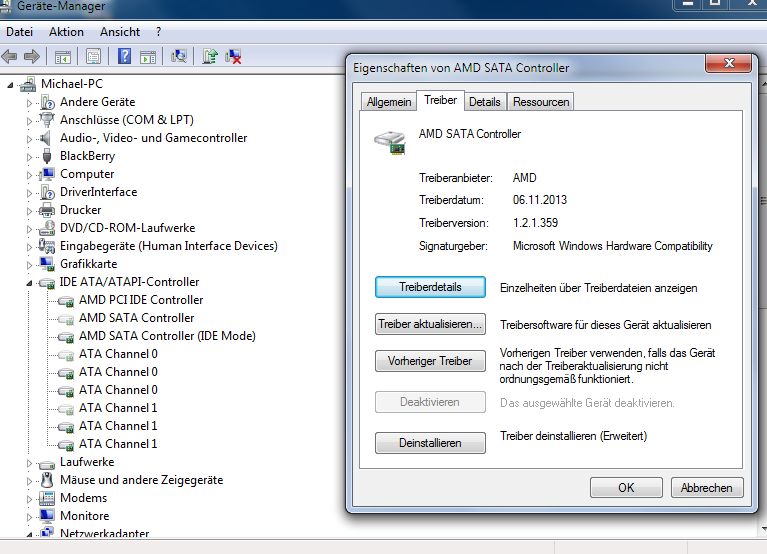The height and width of the screenshot is (554, 767).
Task: Select the Audio-, Video- und Gamecontroller speaker icon
Action: click(x=45, y=138)
